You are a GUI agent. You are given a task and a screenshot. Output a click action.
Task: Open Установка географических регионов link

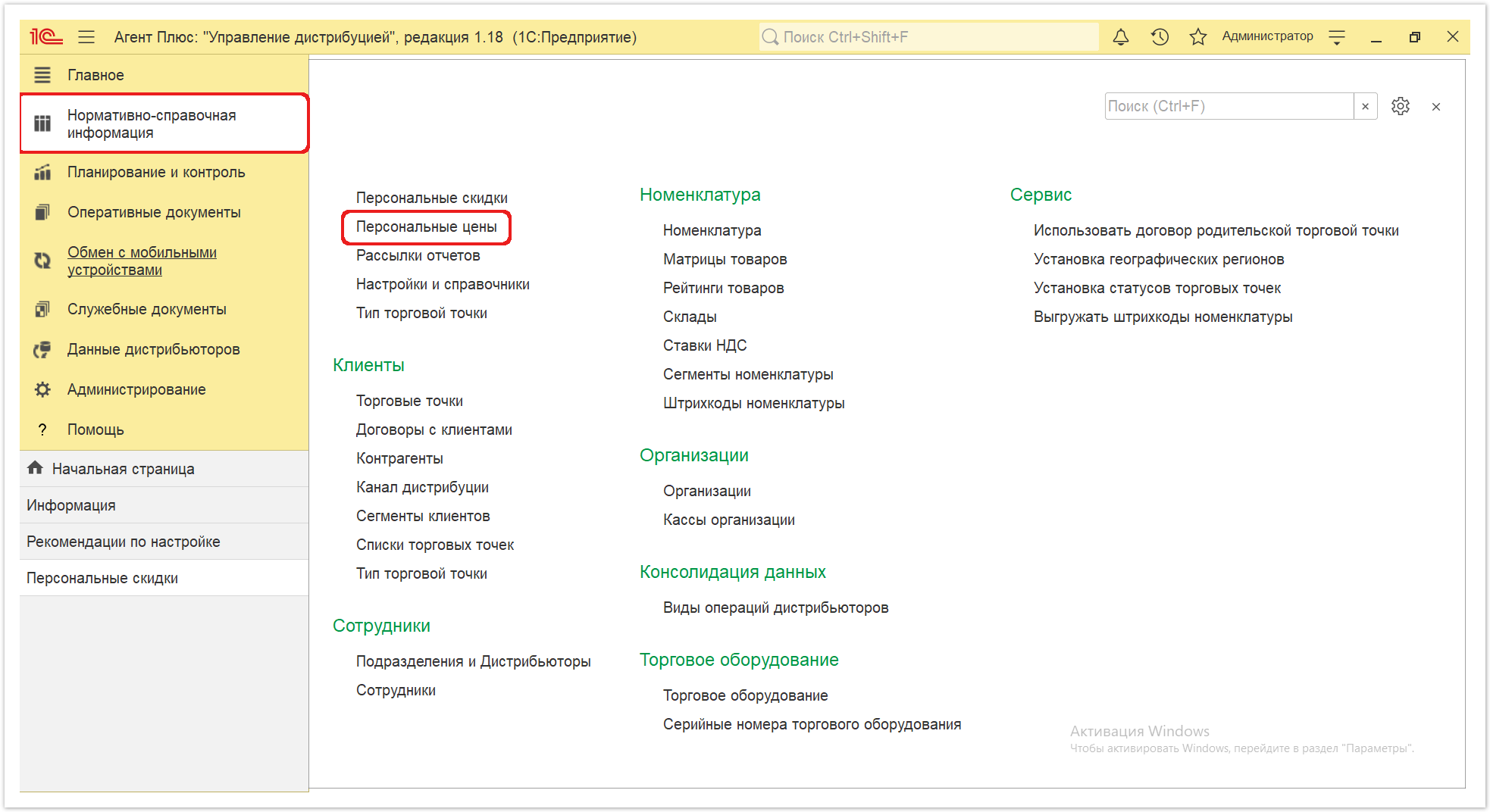tap(1159, 259)
